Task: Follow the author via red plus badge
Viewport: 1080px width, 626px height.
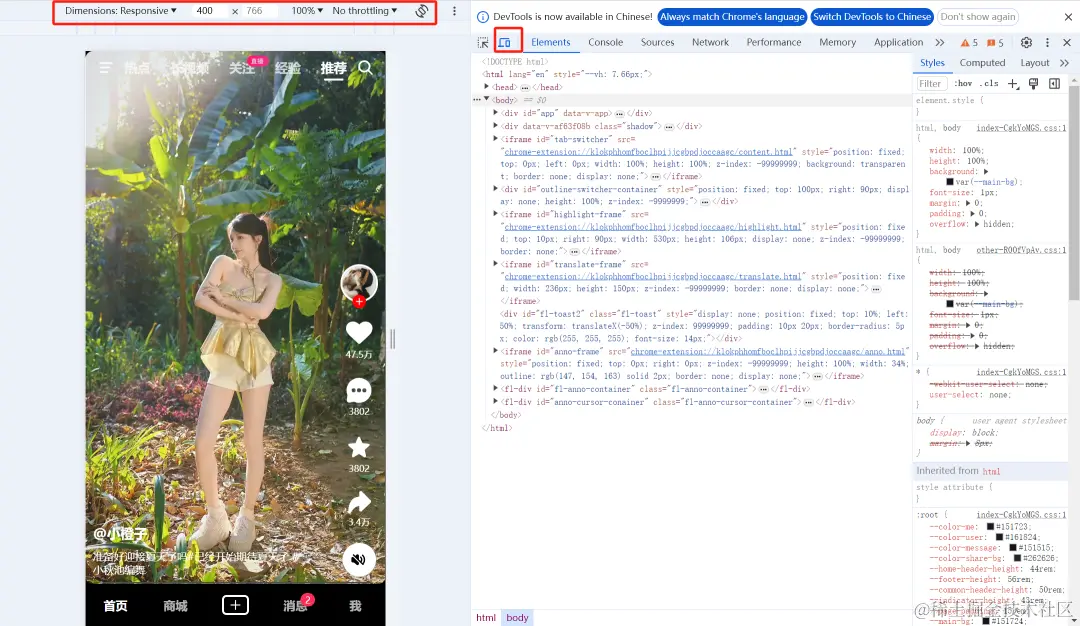Action: pyautogui.click(x=359, y=301)
